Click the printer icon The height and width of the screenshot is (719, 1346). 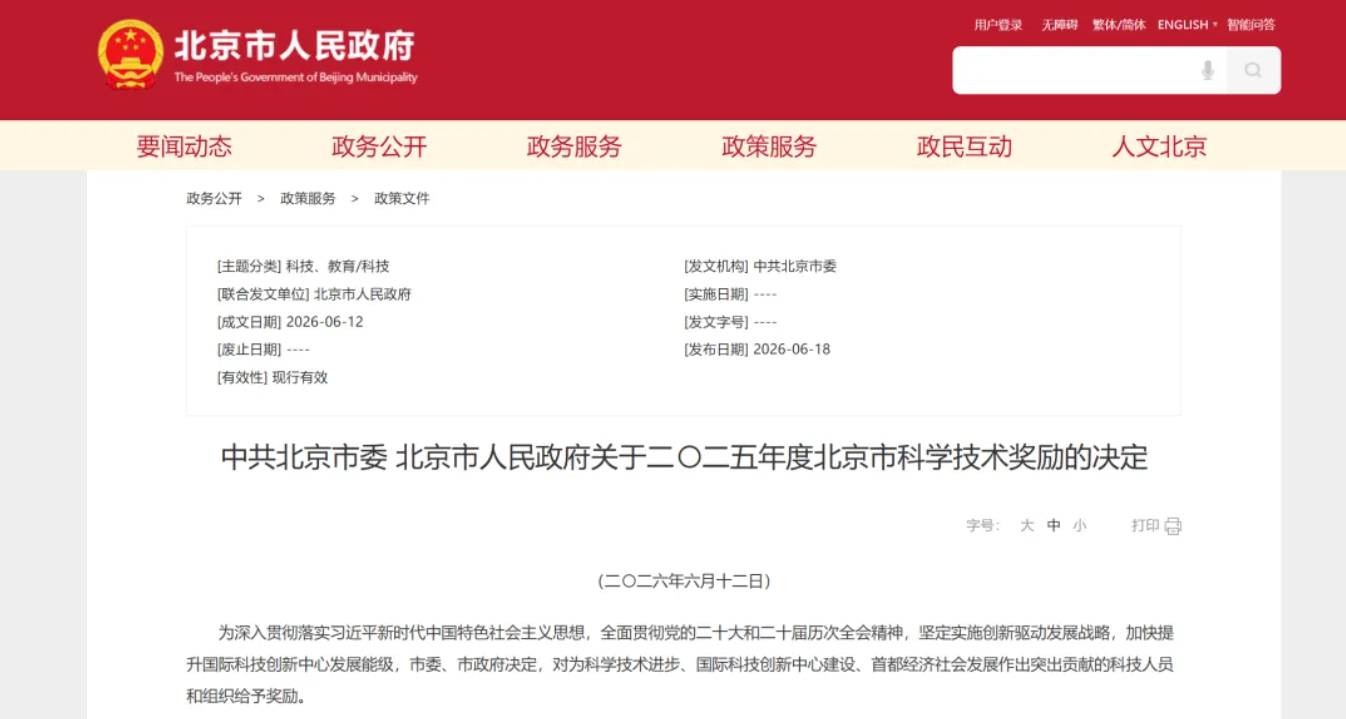[x=1173, y=526]
